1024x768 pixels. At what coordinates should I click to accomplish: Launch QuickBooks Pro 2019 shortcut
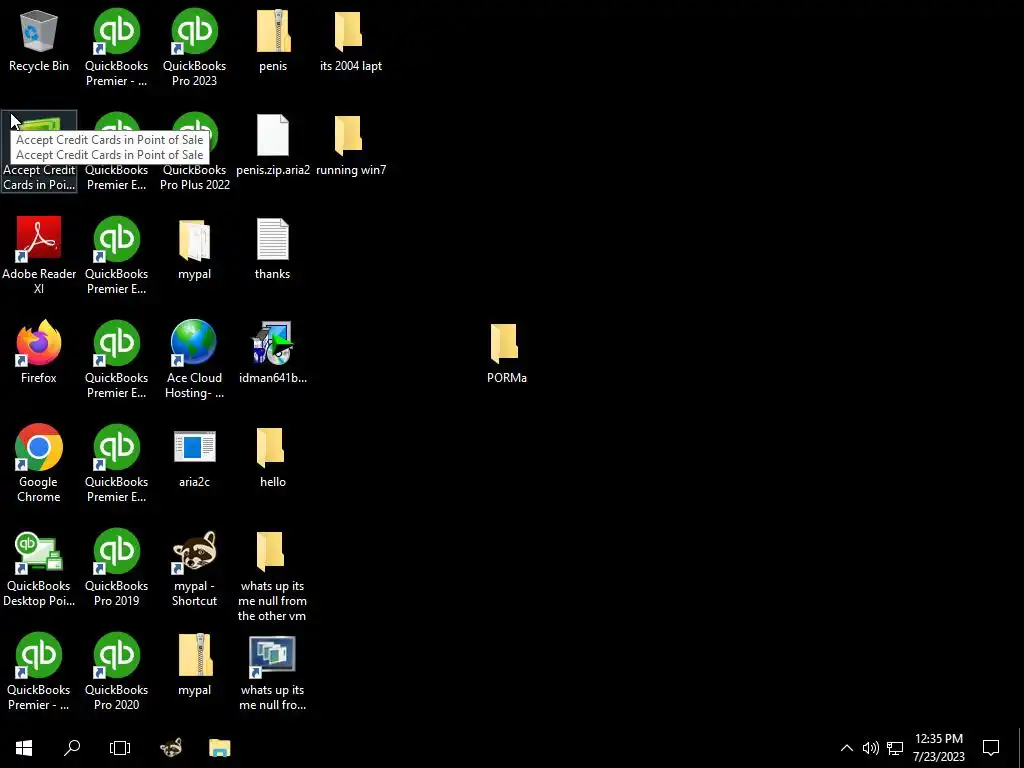click(x=116, y=568)
